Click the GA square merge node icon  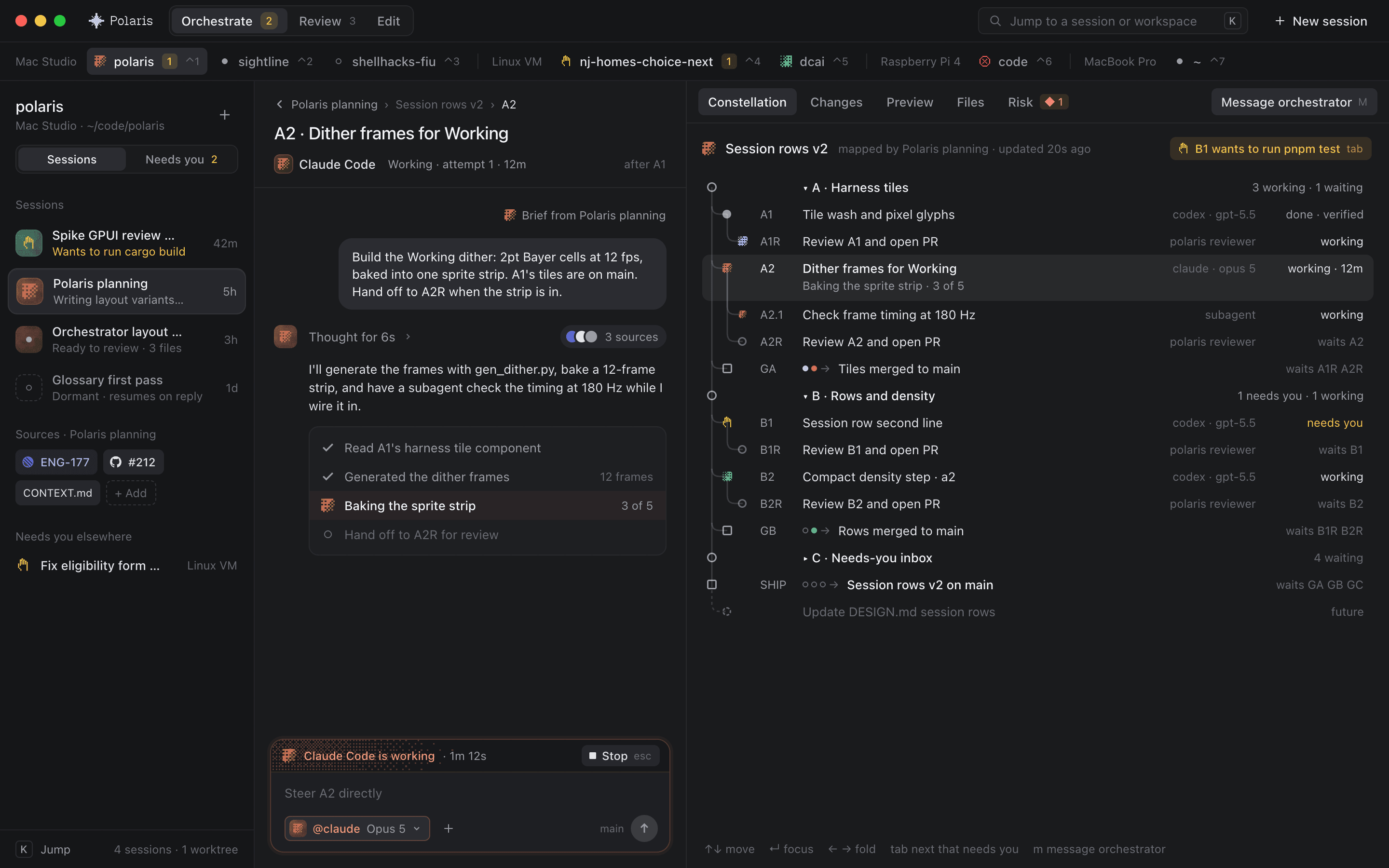click(727, 368)
